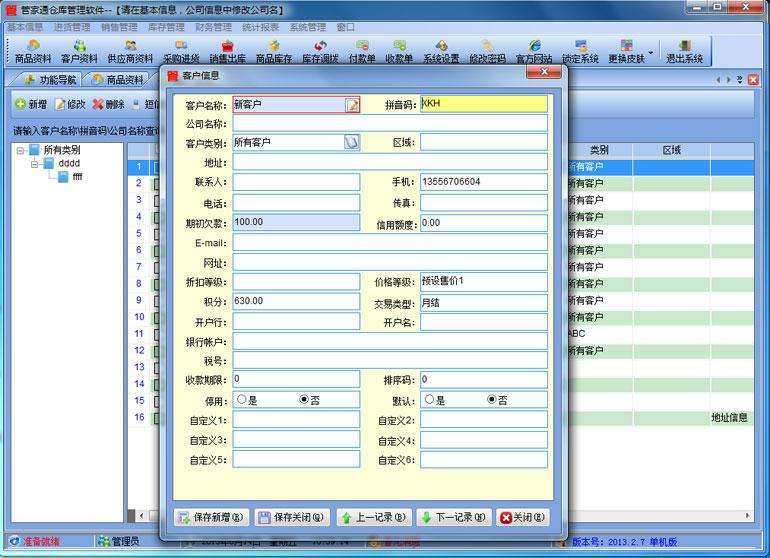
Task: Open 财务管理 menu
Action: (214, 27)
